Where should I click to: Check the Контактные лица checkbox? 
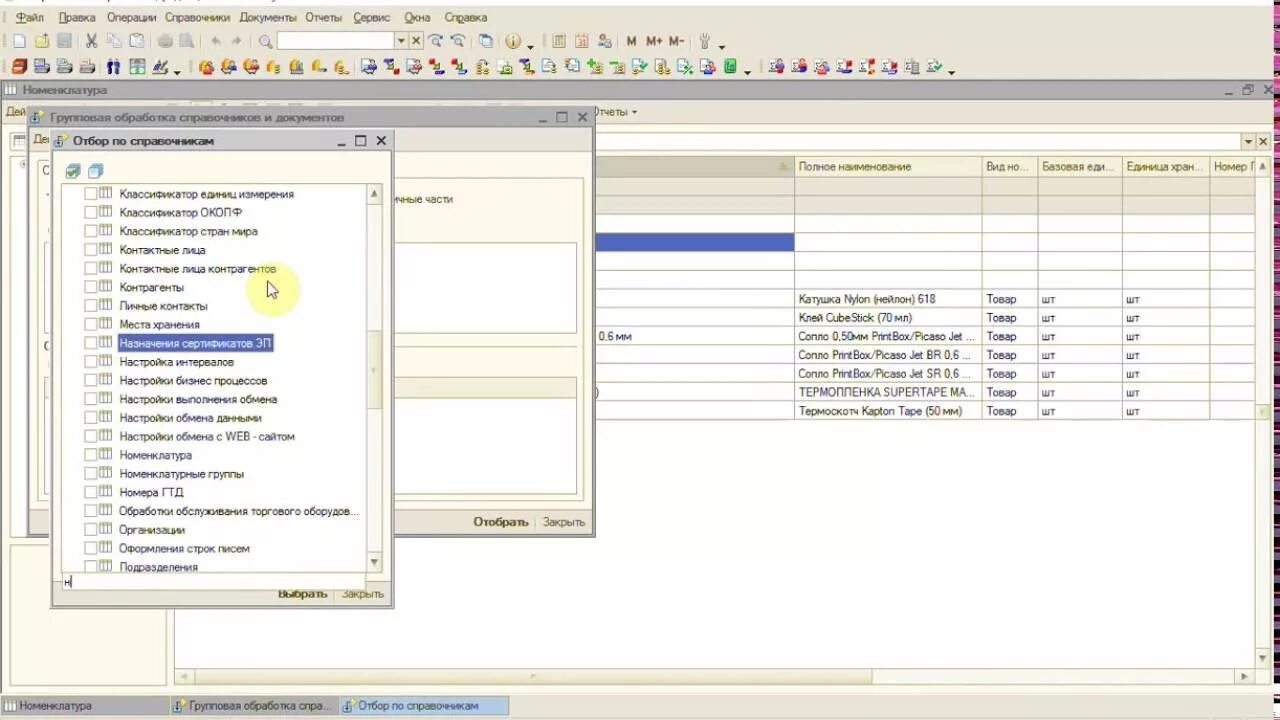coord(91,250)
